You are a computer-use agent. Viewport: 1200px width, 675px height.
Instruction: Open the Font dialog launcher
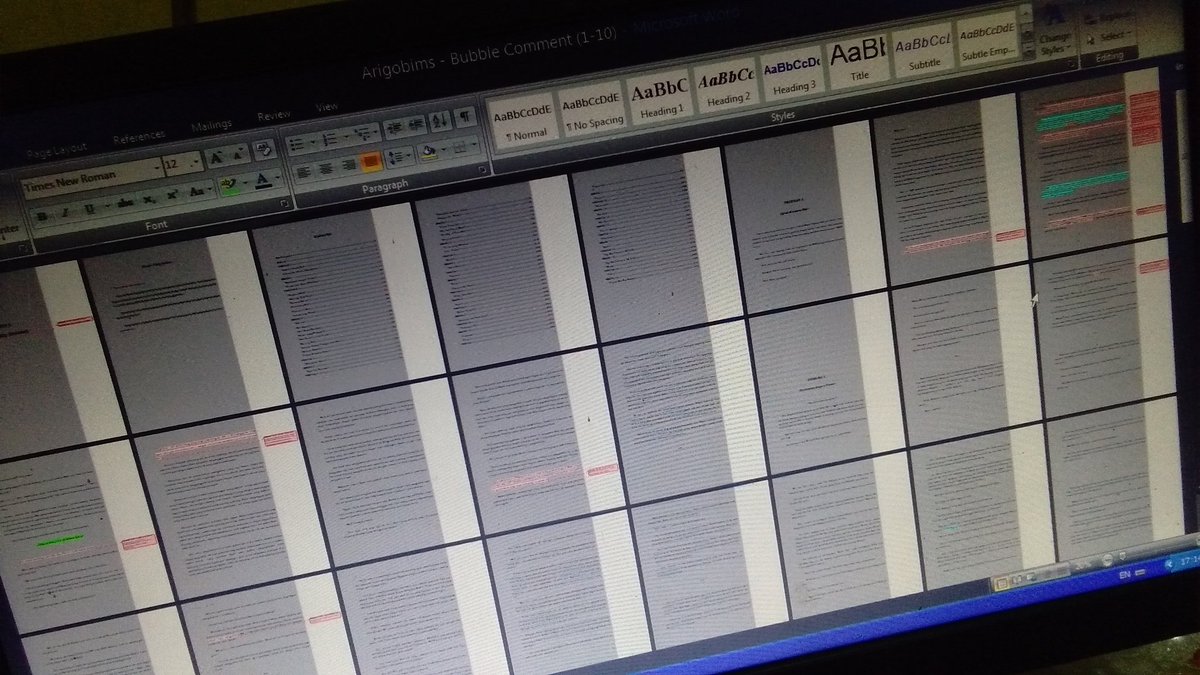point(285,203)
